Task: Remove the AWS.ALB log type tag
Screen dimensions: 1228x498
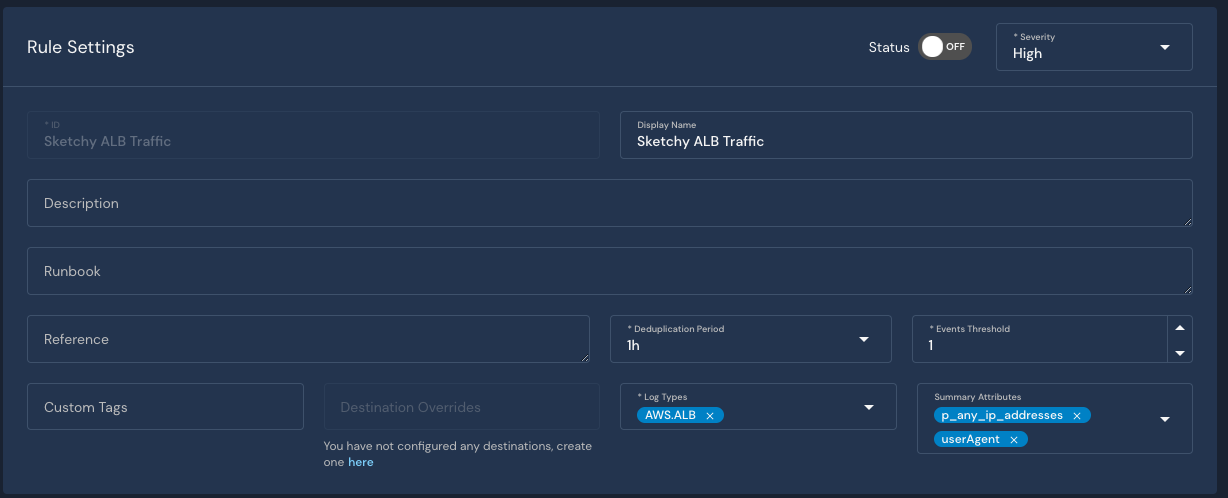Action: [x=710, y=415]
